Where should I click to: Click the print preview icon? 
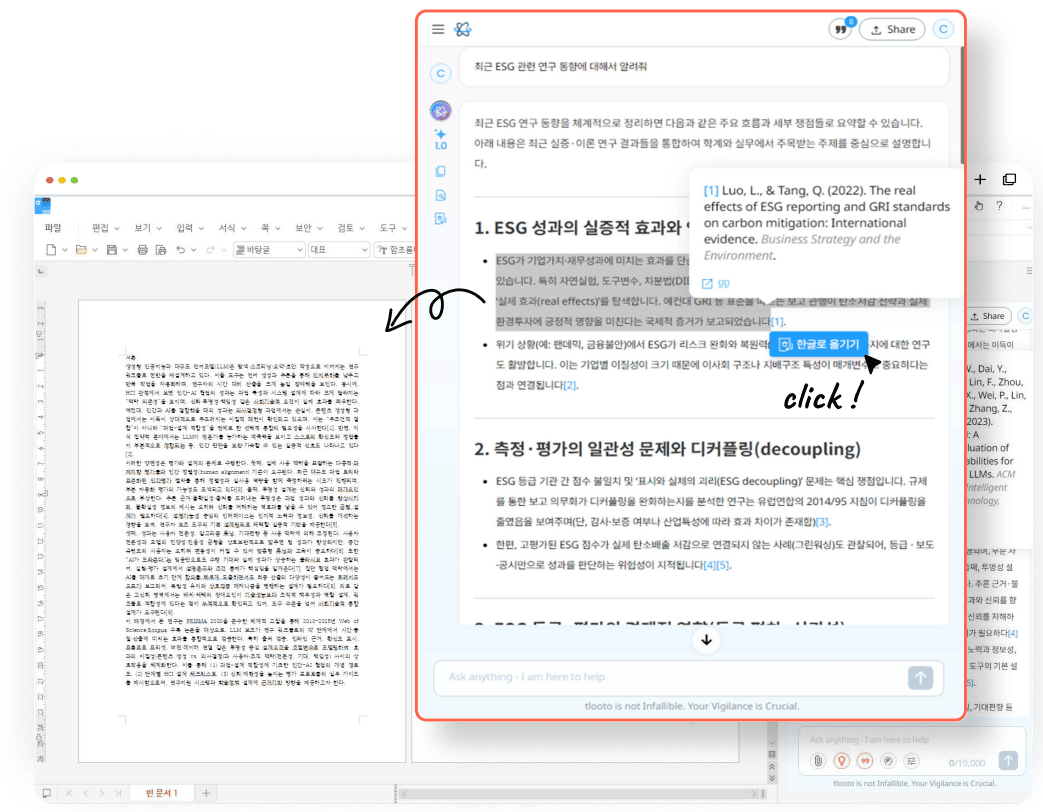[161, 250]
